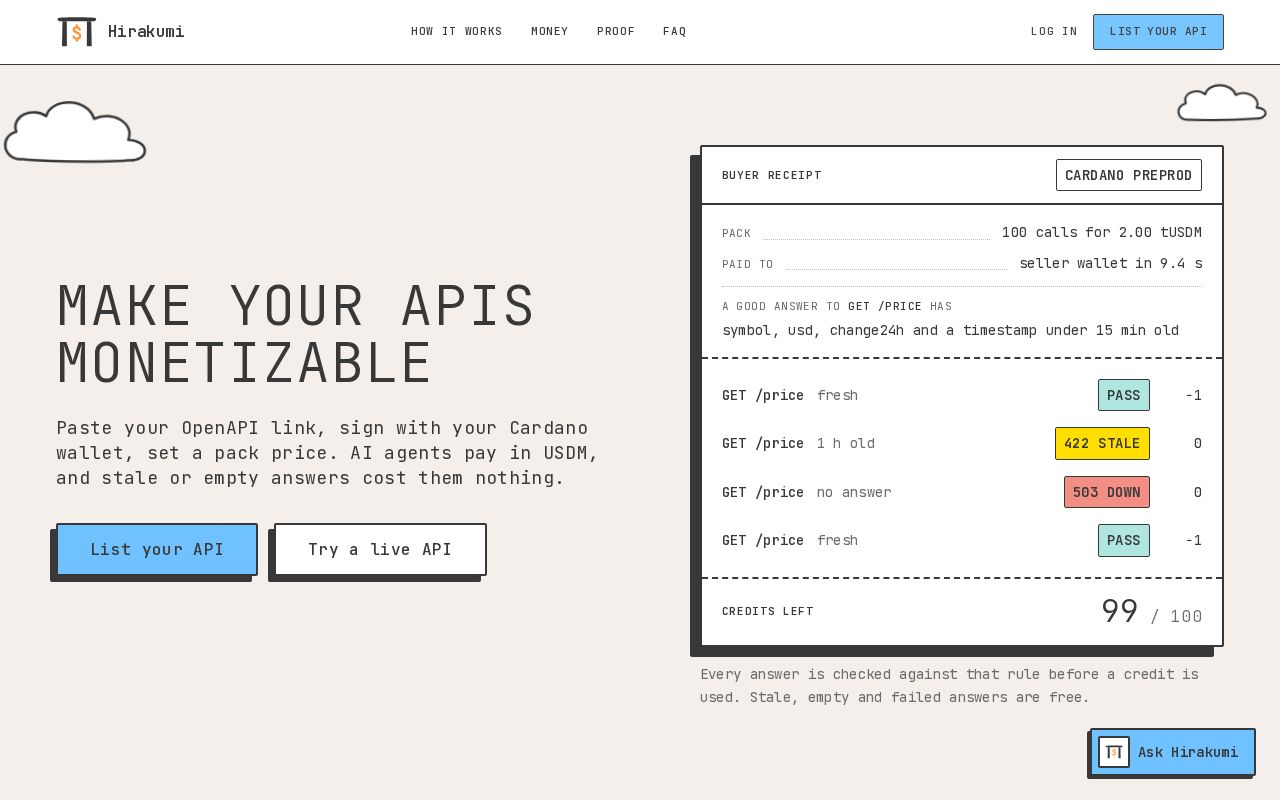Click the Log In link
The image size is (1280, 800).
coord(1054,32)
